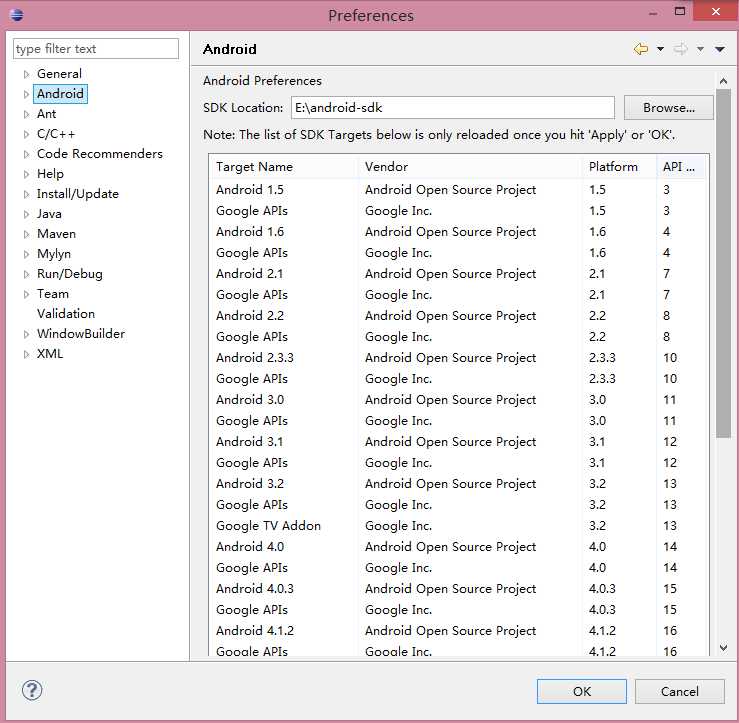
Task: Expand the Run/Debug tree node
Action: pos(26,274)
